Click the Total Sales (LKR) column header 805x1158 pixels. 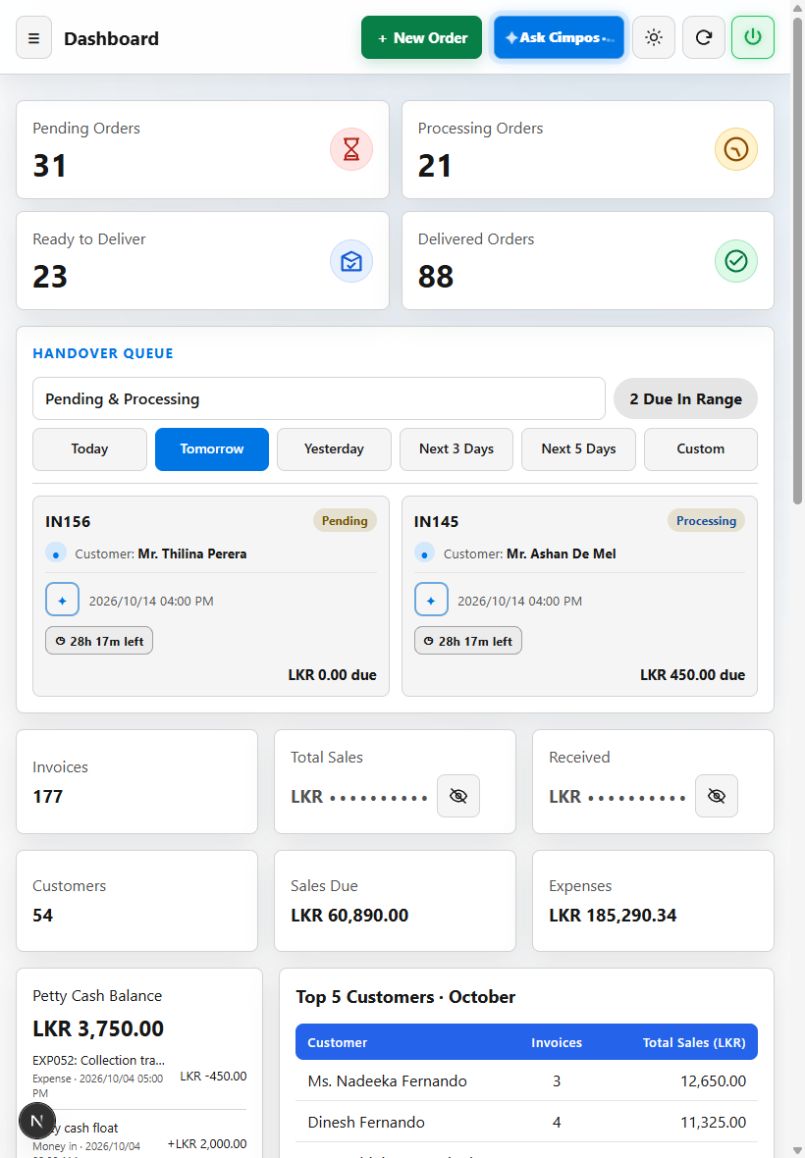(x=694, y=1043)
